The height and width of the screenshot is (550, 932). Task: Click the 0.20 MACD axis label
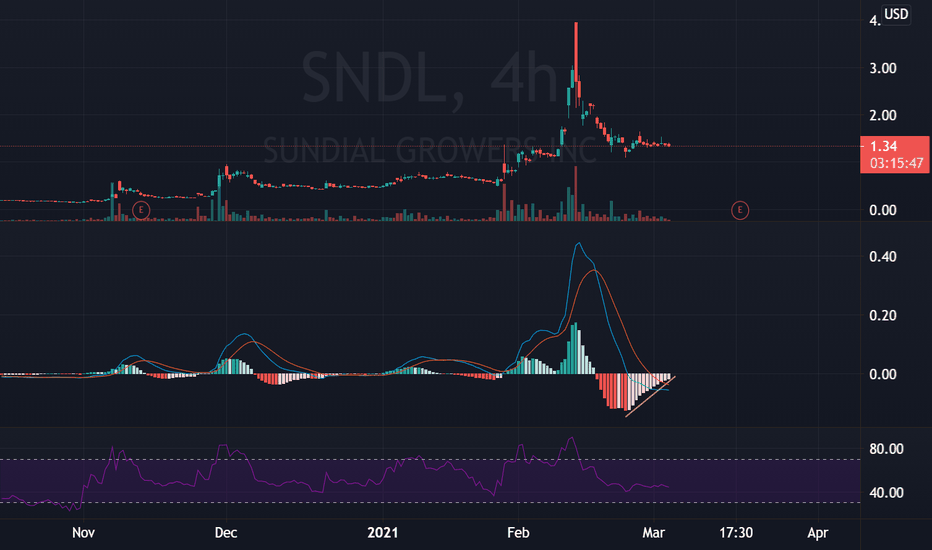click(883, 315)
